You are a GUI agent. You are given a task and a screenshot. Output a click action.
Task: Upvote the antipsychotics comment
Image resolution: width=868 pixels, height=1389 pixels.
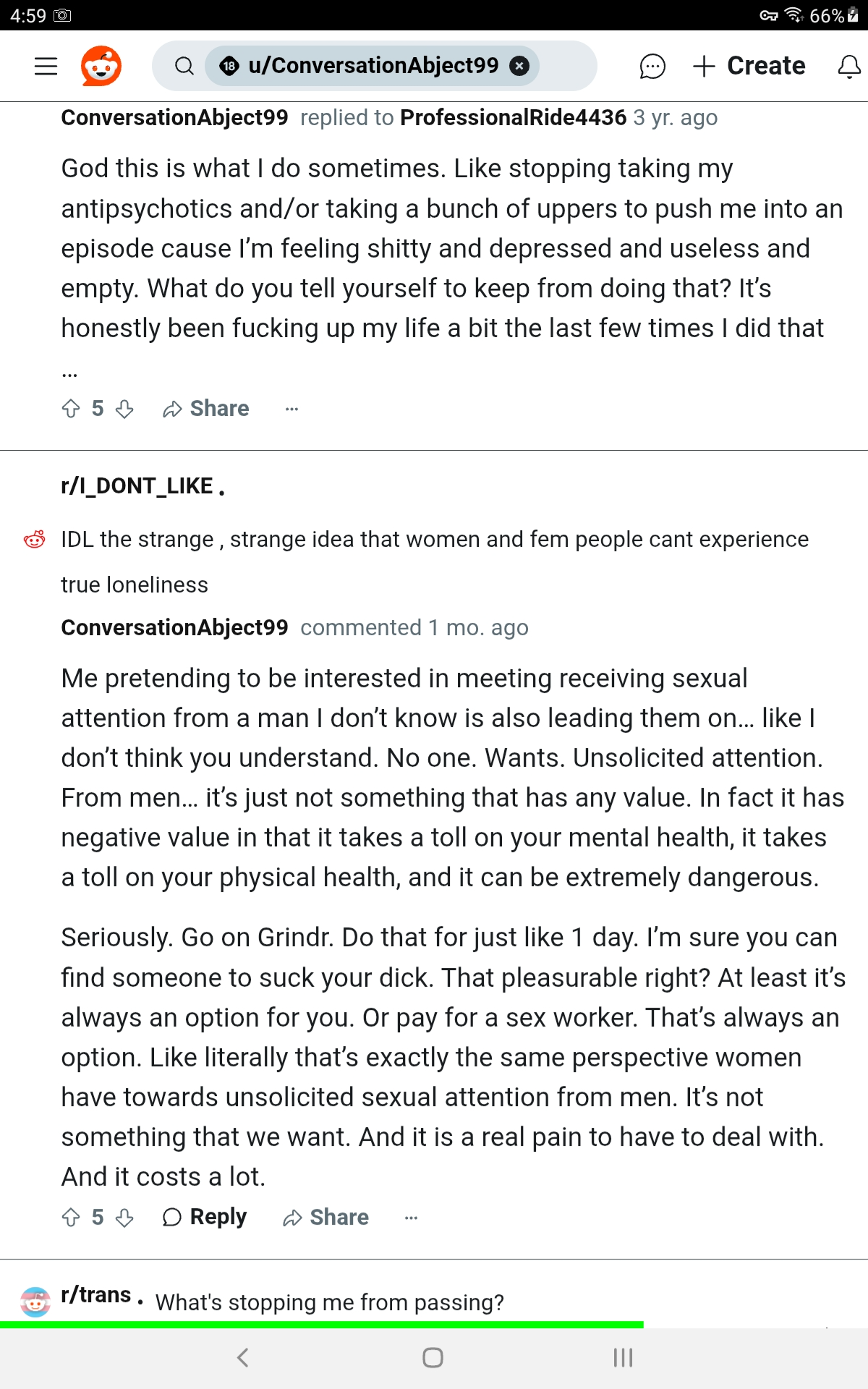coord(71,409)
